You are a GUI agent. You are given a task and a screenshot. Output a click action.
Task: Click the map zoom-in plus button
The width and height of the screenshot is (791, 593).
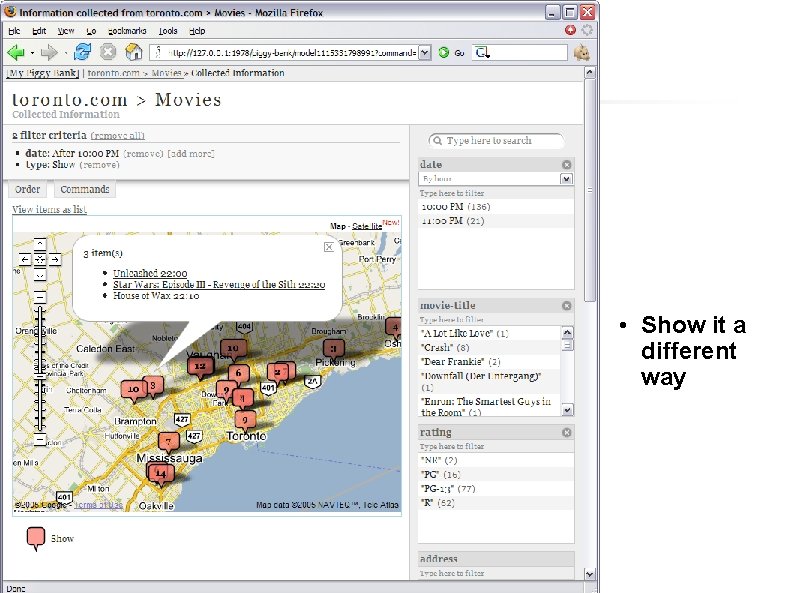click(39, 297)
